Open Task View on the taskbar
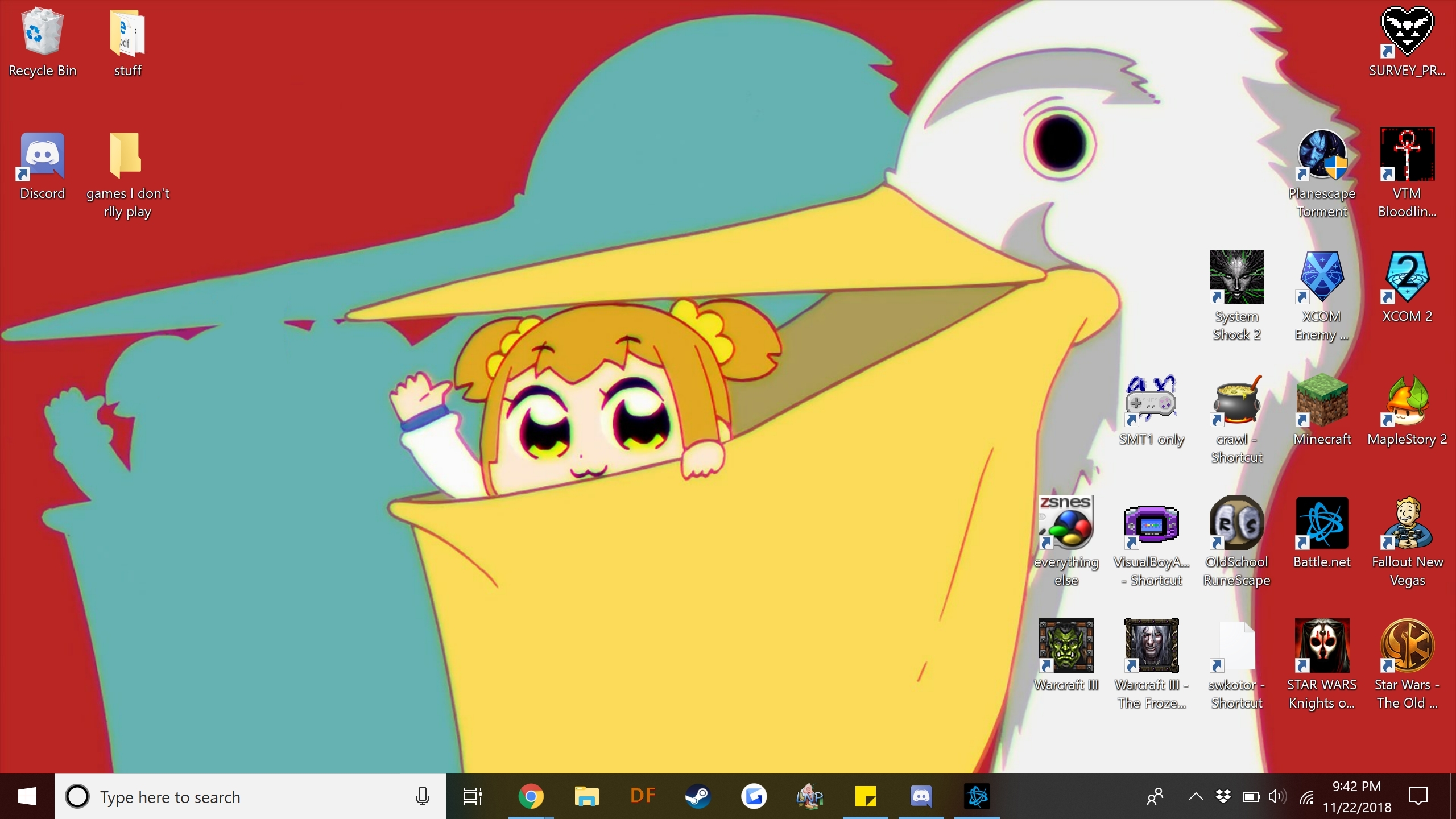Image resolution: width=1456 pixels, height=819 pixels. point(473,796)
